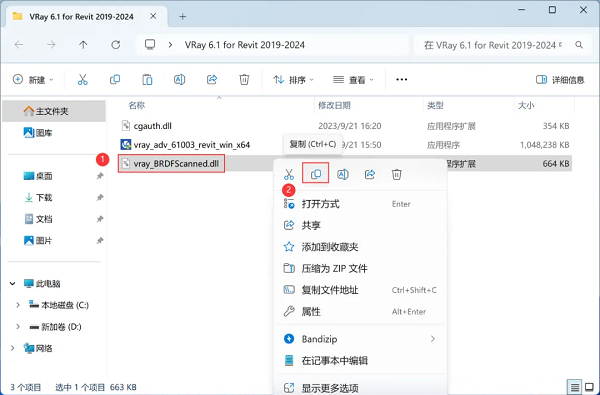The height and width of the screenshot is (395, 600).
Task: Open a new tab with plus
Action: 183,16
